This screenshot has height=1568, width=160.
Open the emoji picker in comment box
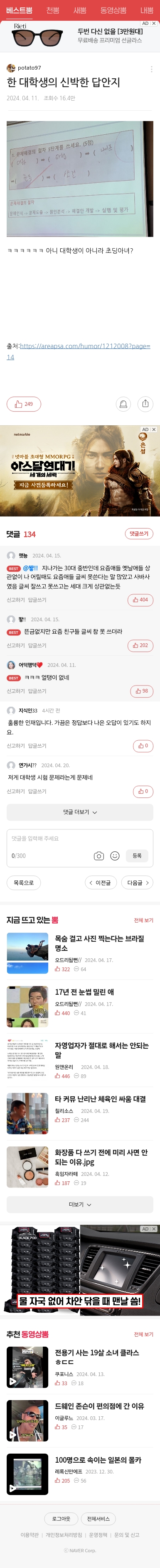115,855
